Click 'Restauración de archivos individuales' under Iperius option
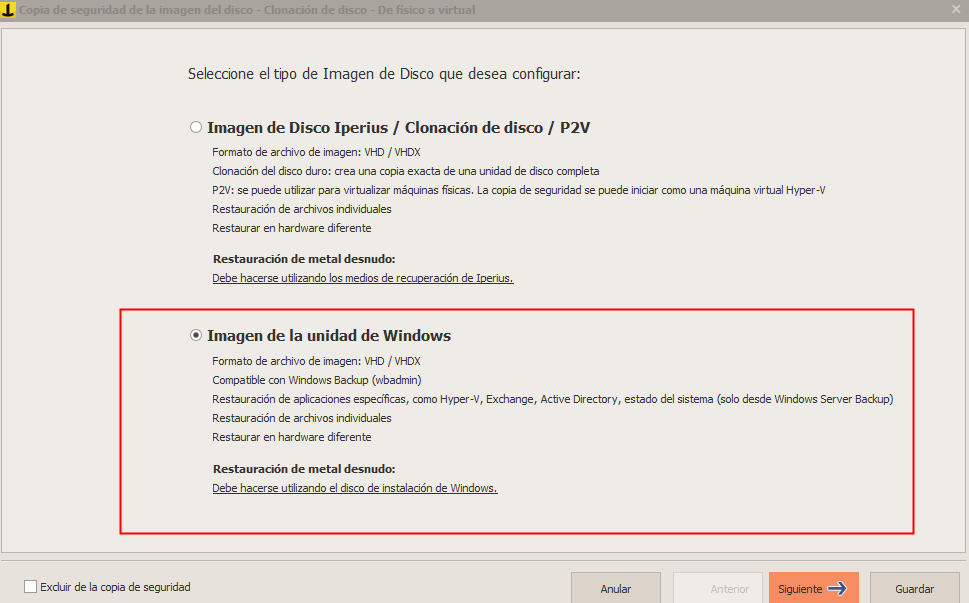Viewport: 969px width, 603px height. (x=302, y=209)
